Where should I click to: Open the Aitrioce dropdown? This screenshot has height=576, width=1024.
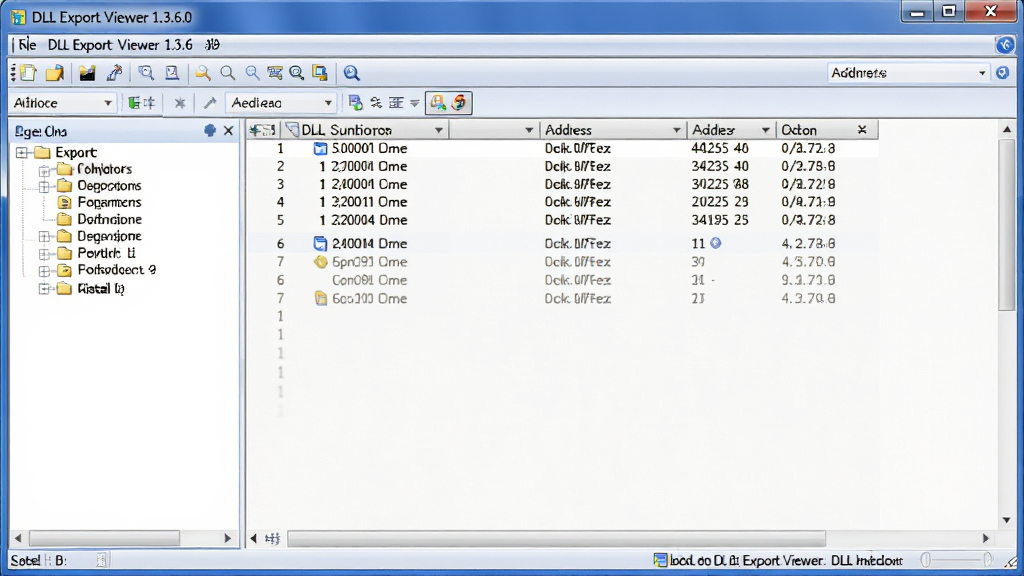click(x=108, y=103)
